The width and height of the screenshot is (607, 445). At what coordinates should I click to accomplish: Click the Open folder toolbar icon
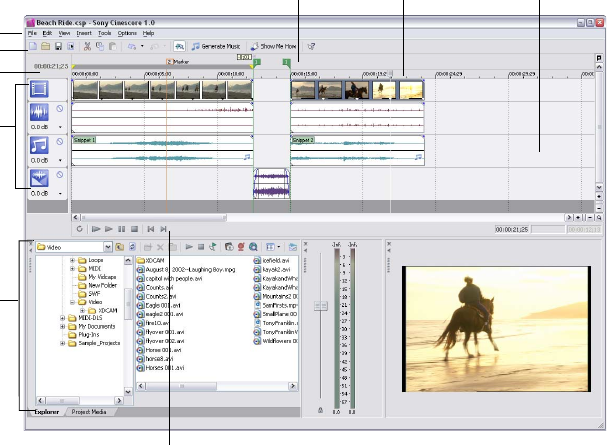click(45, 46)
